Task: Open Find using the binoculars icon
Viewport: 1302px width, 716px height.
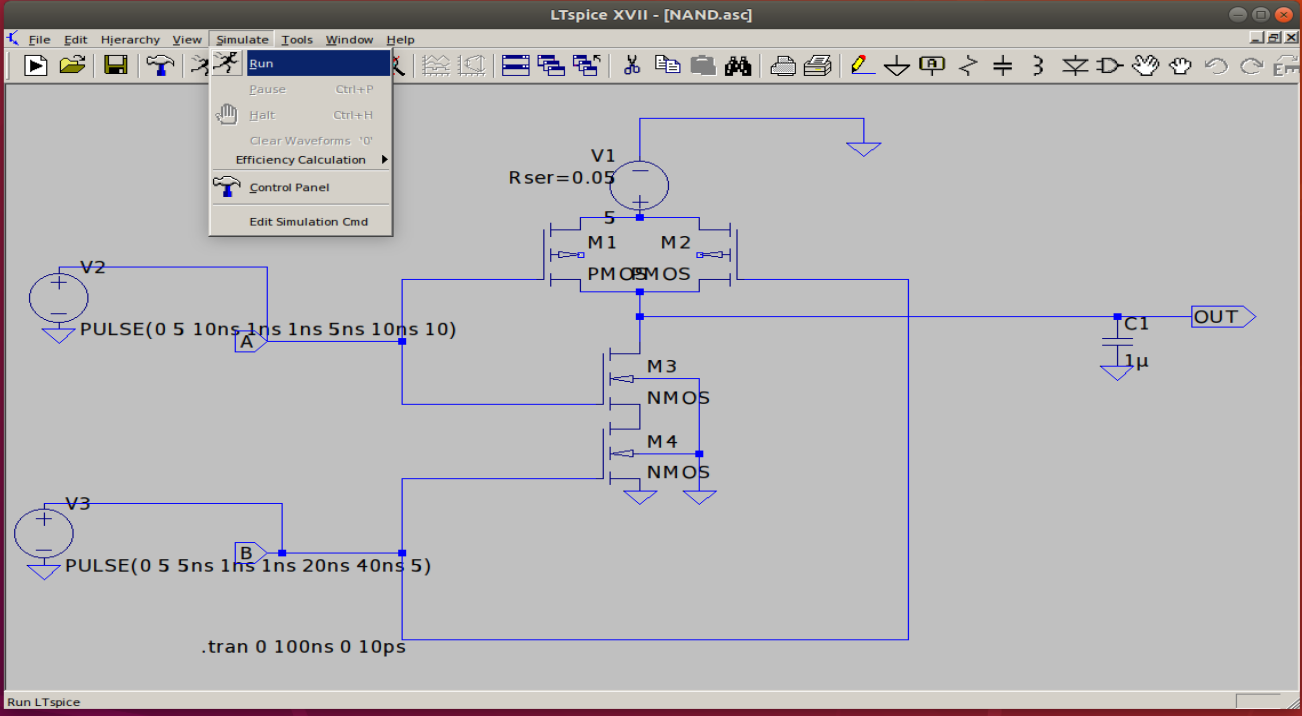Action: click(x=740, y=65)
